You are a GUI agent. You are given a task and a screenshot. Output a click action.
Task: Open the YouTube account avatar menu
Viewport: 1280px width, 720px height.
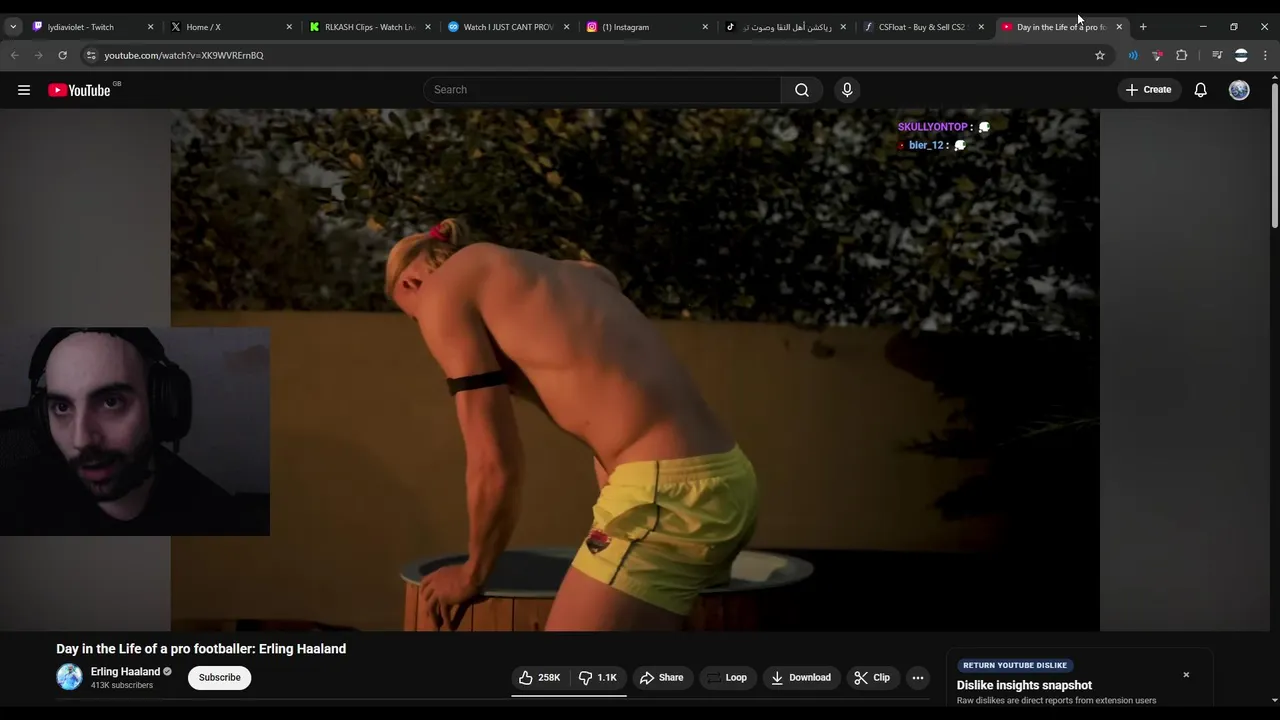(1239, 90)
